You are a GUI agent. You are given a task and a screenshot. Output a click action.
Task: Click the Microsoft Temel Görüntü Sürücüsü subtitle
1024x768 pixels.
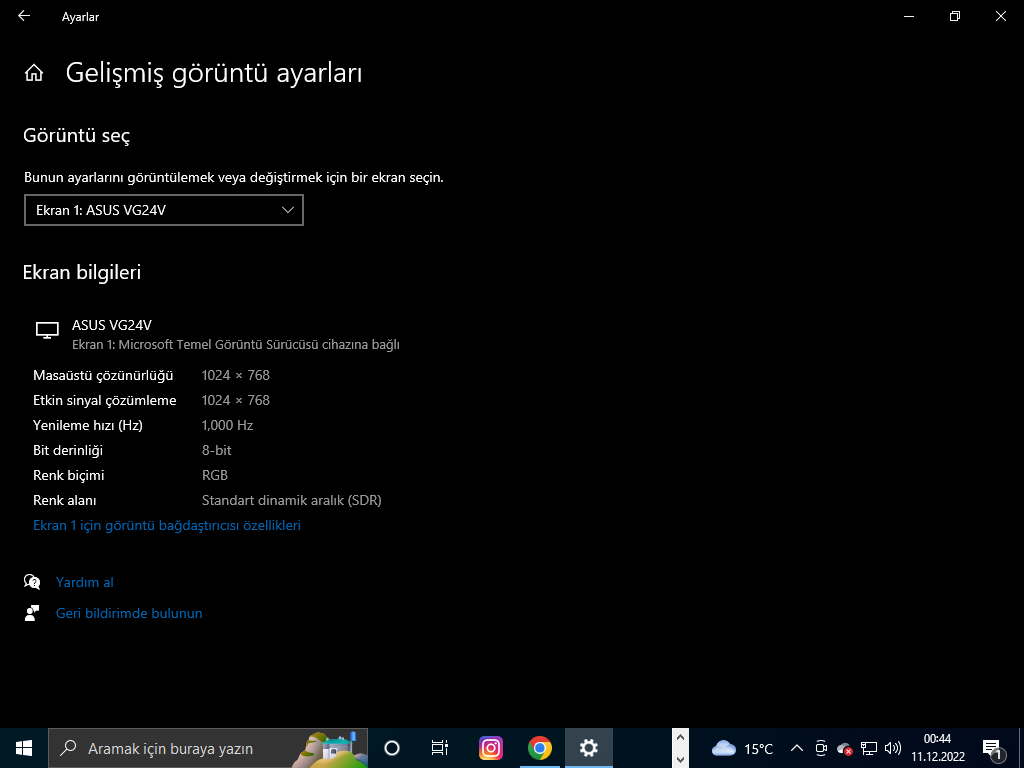tap(236, 344)
